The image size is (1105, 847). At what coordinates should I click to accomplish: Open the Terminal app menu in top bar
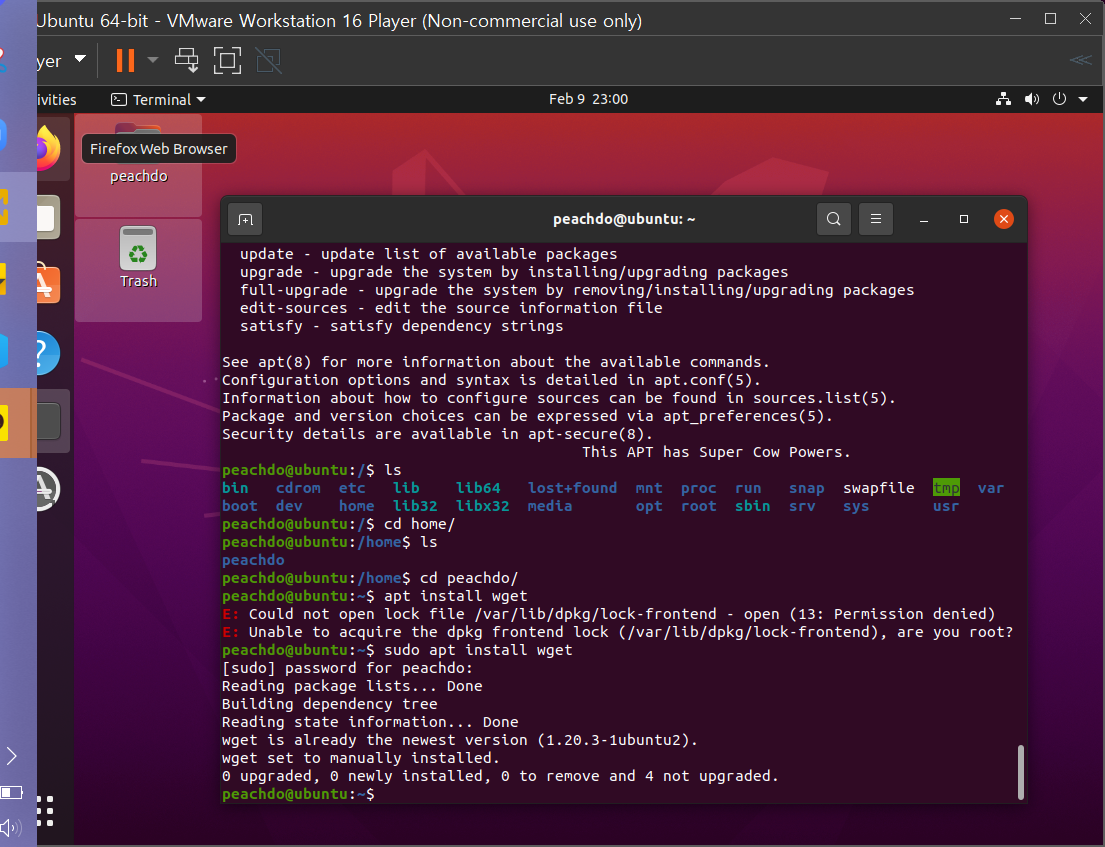pyautogui.click(x=159, y=99)
